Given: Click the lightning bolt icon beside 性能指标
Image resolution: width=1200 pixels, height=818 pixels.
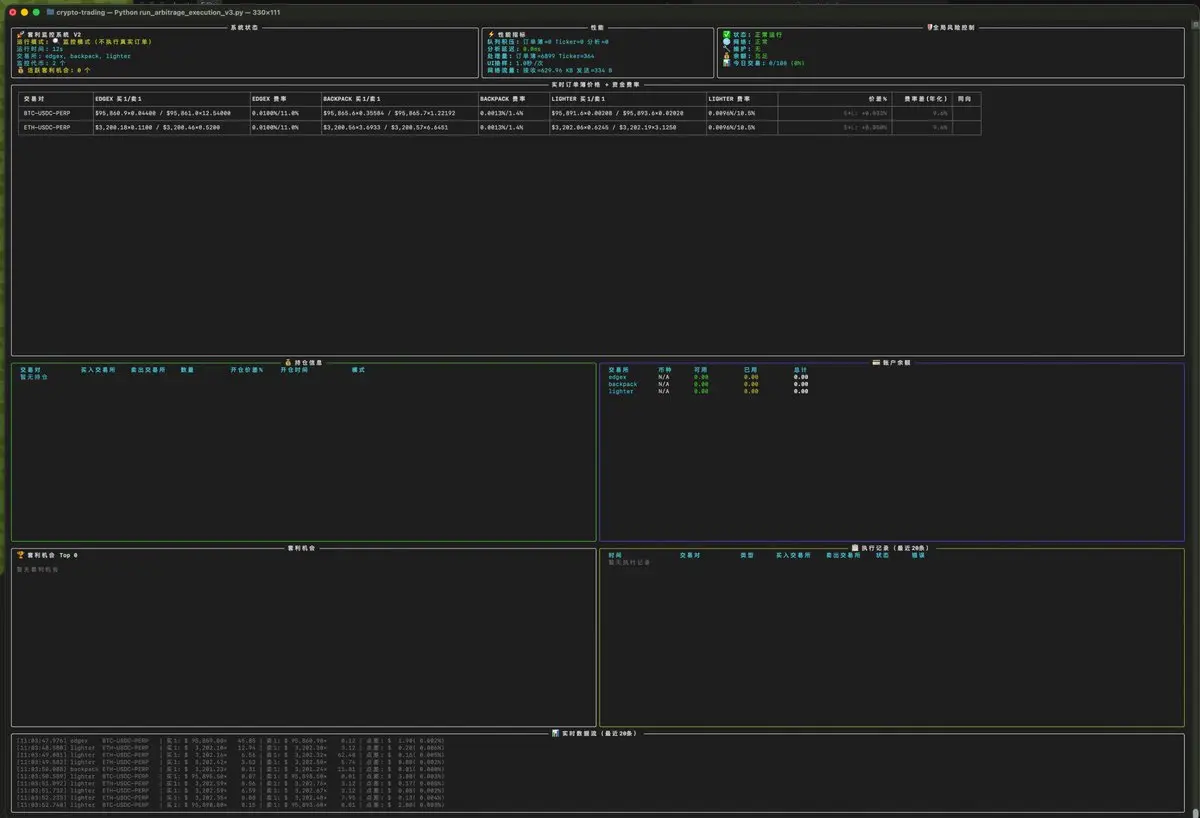Looking at the screenshot, I should click(491, 34).
